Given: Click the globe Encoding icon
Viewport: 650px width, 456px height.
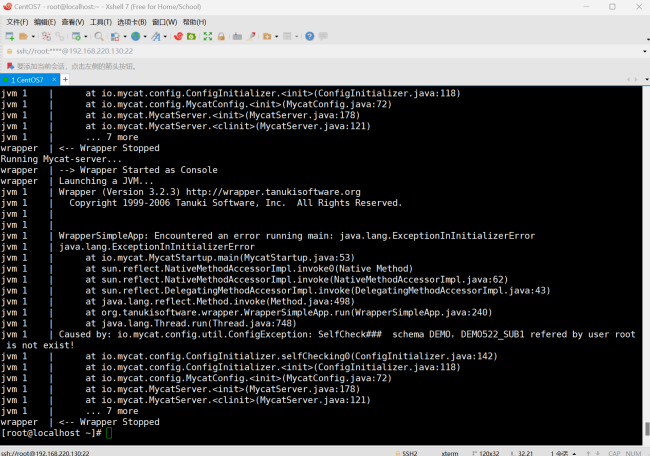Looking at the screenshot, I should click(x=136, y=36).
